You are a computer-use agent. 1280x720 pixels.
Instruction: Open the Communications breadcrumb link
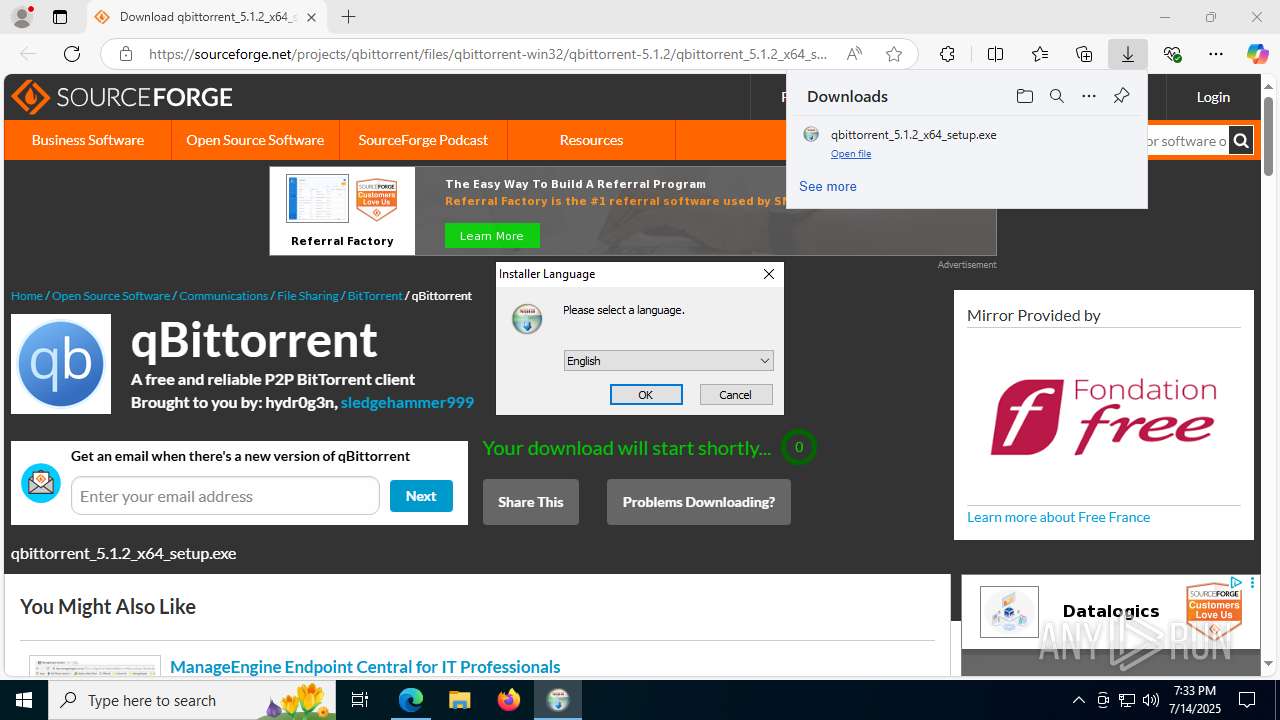[x=224, y=296]
